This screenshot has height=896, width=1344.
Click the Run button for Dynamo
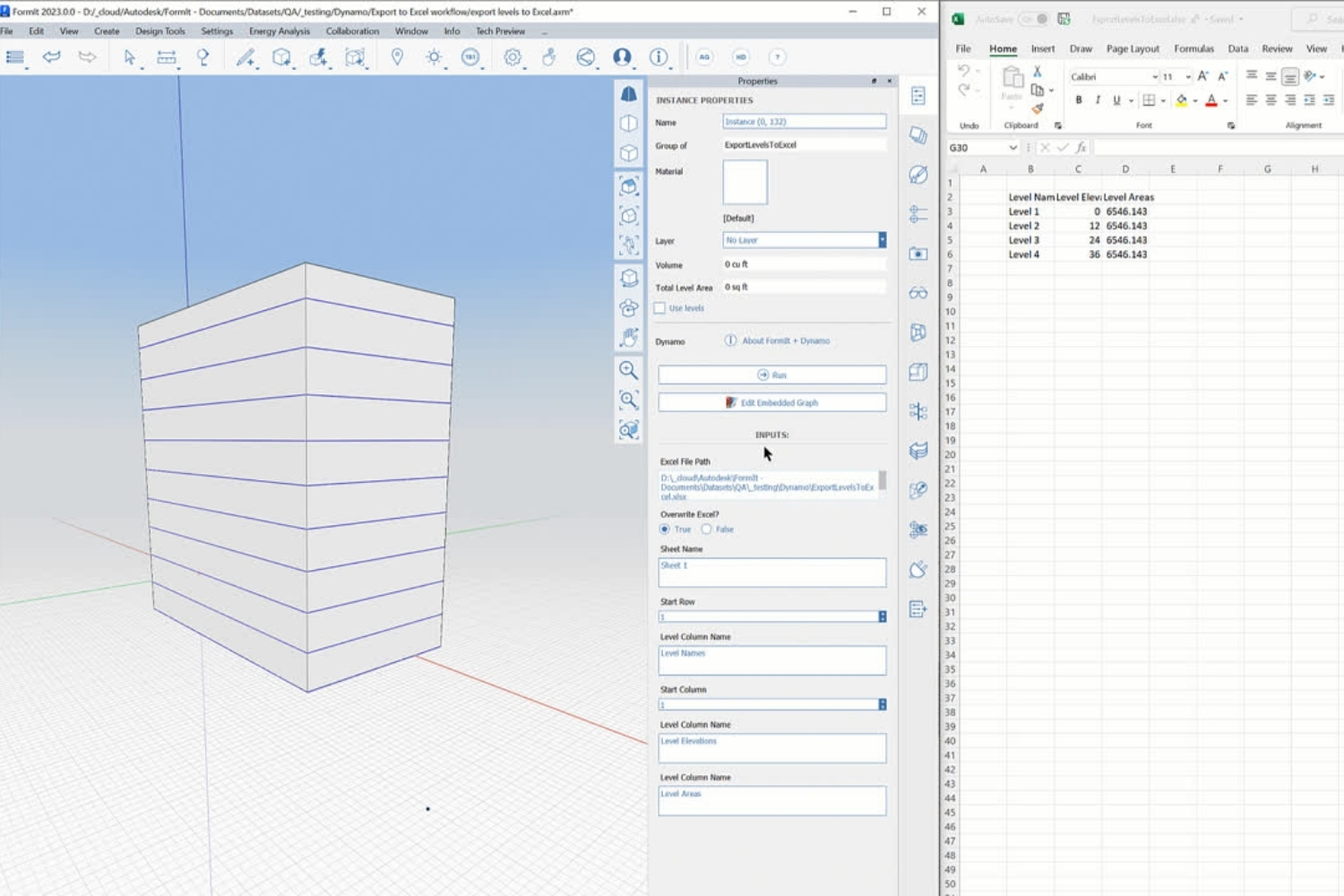[772, 375]
